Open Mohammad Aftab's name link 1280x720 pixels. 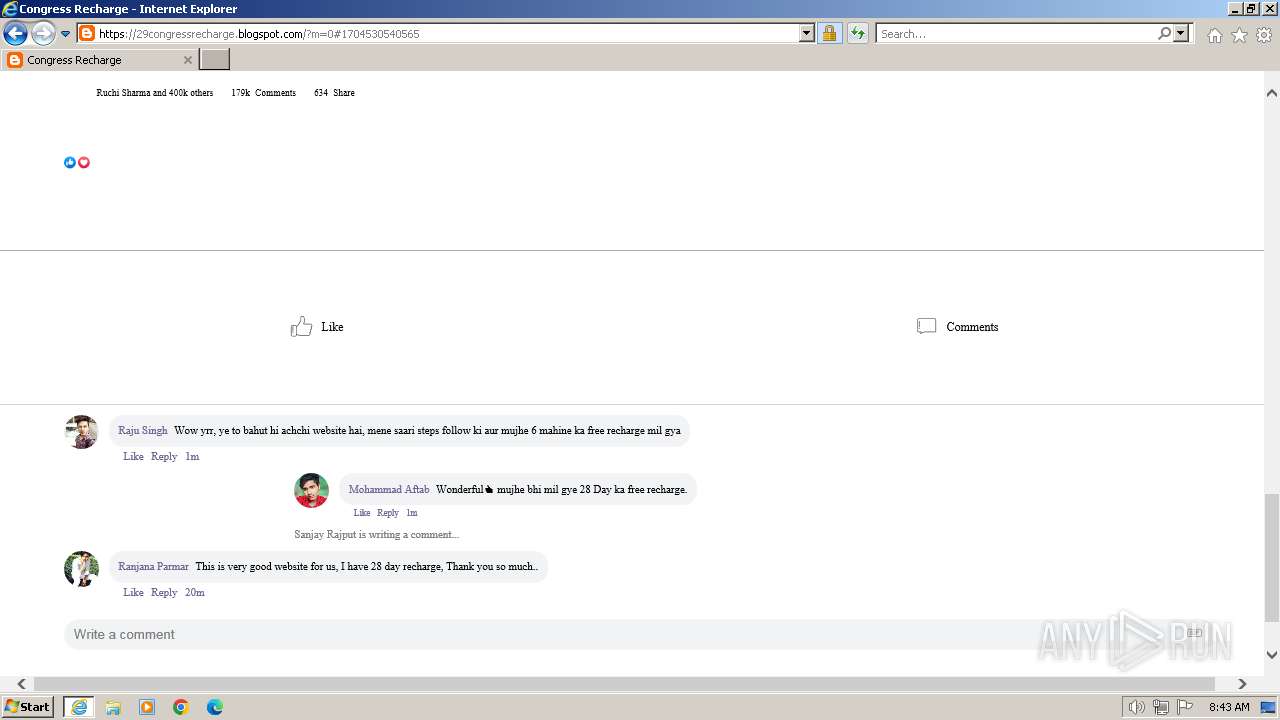pos(389,490)
